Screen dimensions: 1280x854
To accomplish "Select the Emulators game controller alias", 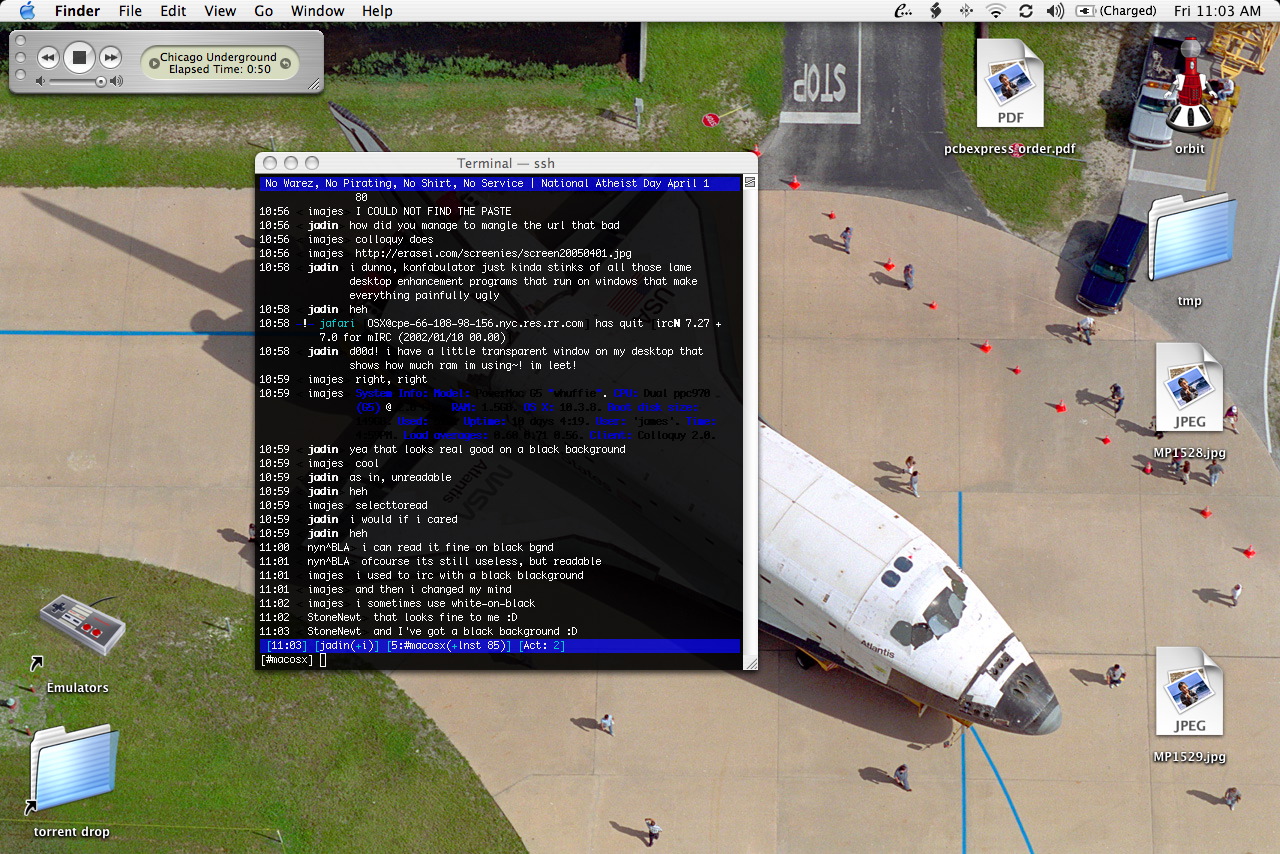I will tap(82, 630).
